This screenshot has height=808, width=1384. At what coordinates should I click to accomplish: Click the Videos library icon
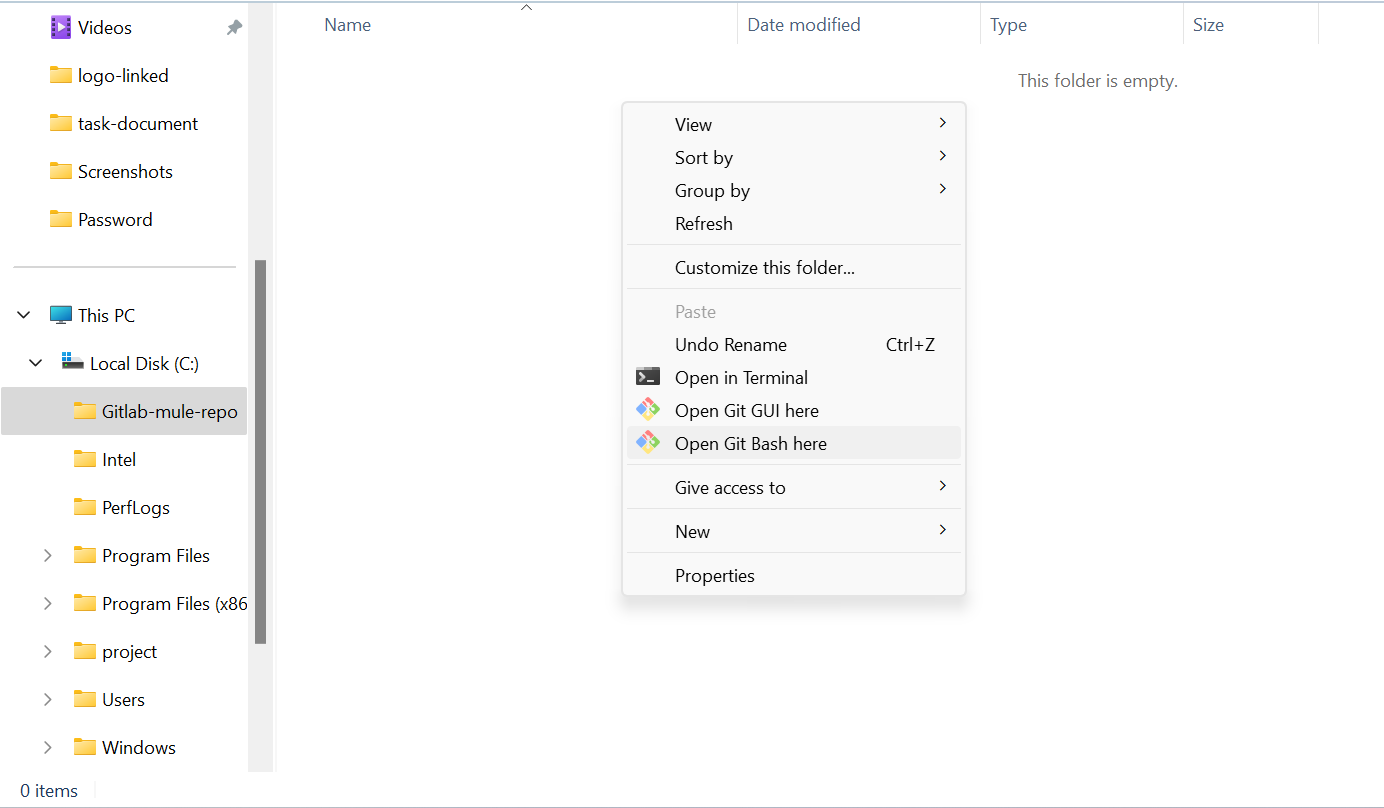click(61, 27)
